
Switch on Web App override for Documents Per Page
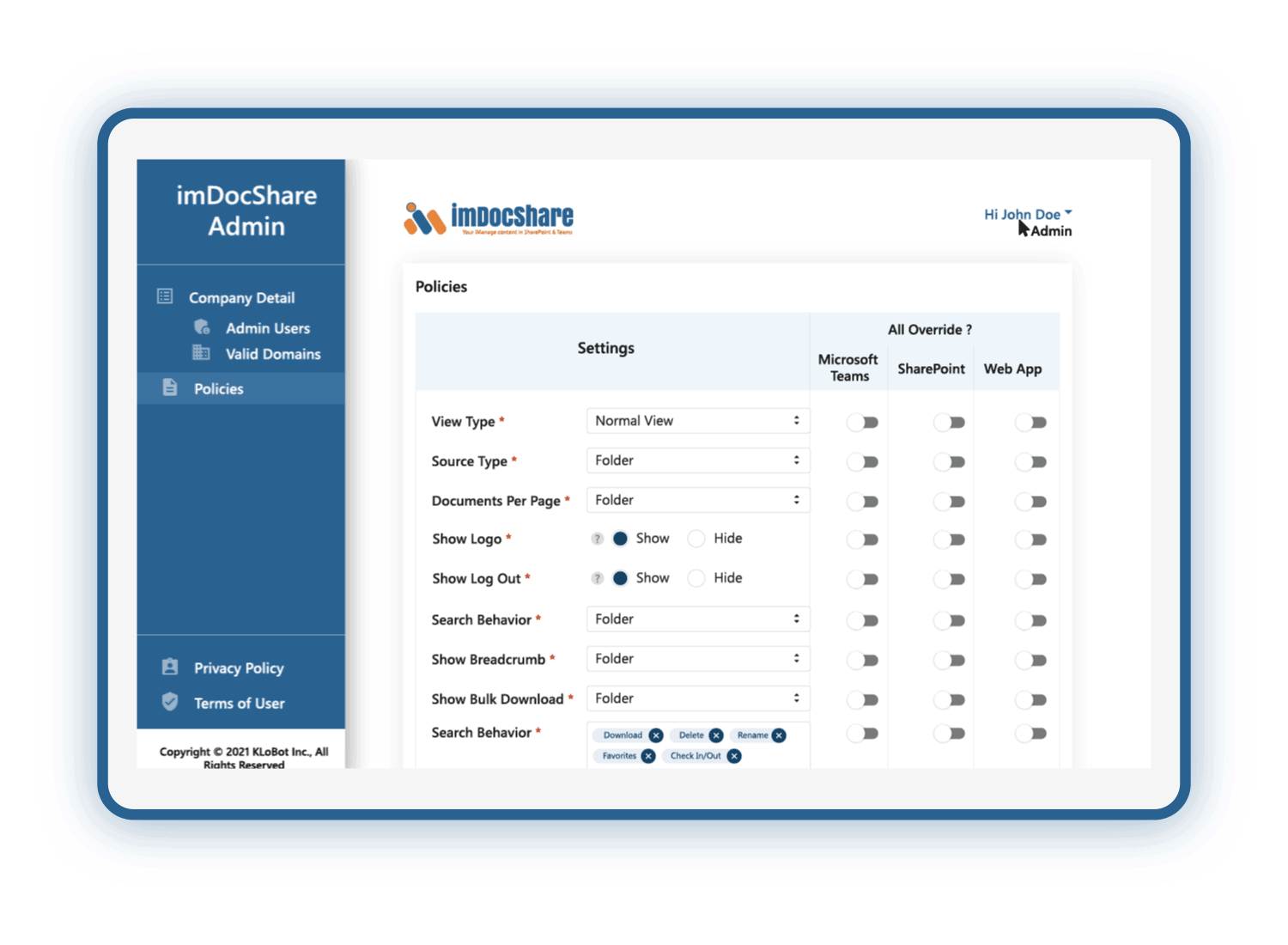point(1030,501)
